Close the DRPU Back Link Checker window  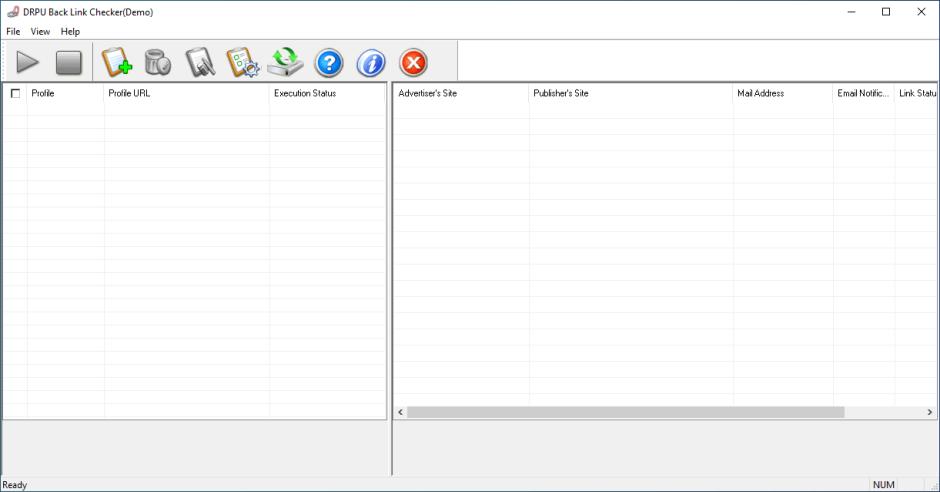(921, 12)
